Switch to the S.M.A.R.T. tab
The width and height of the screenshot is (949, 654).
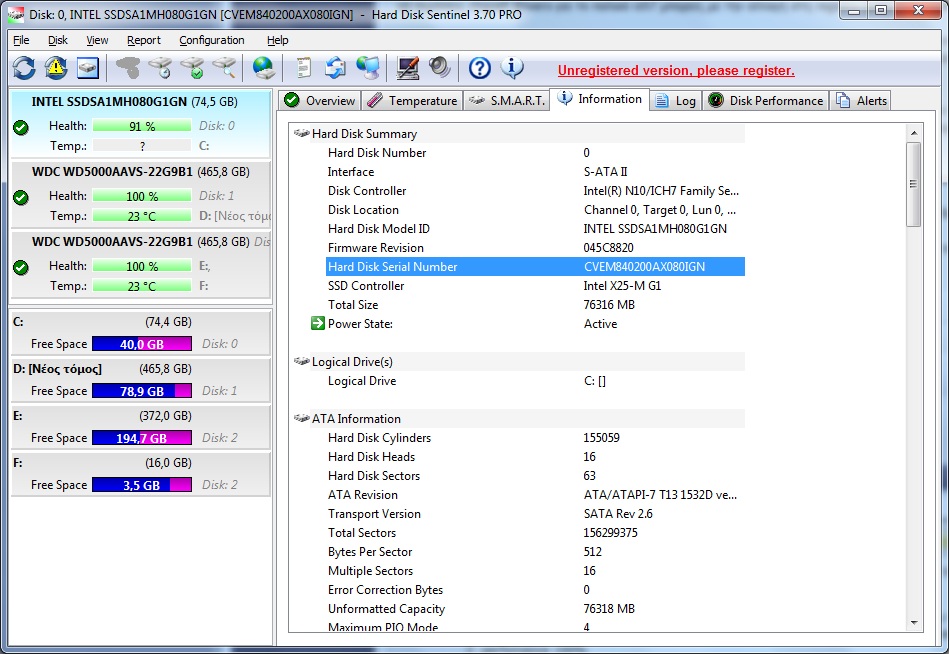[507, 100]
